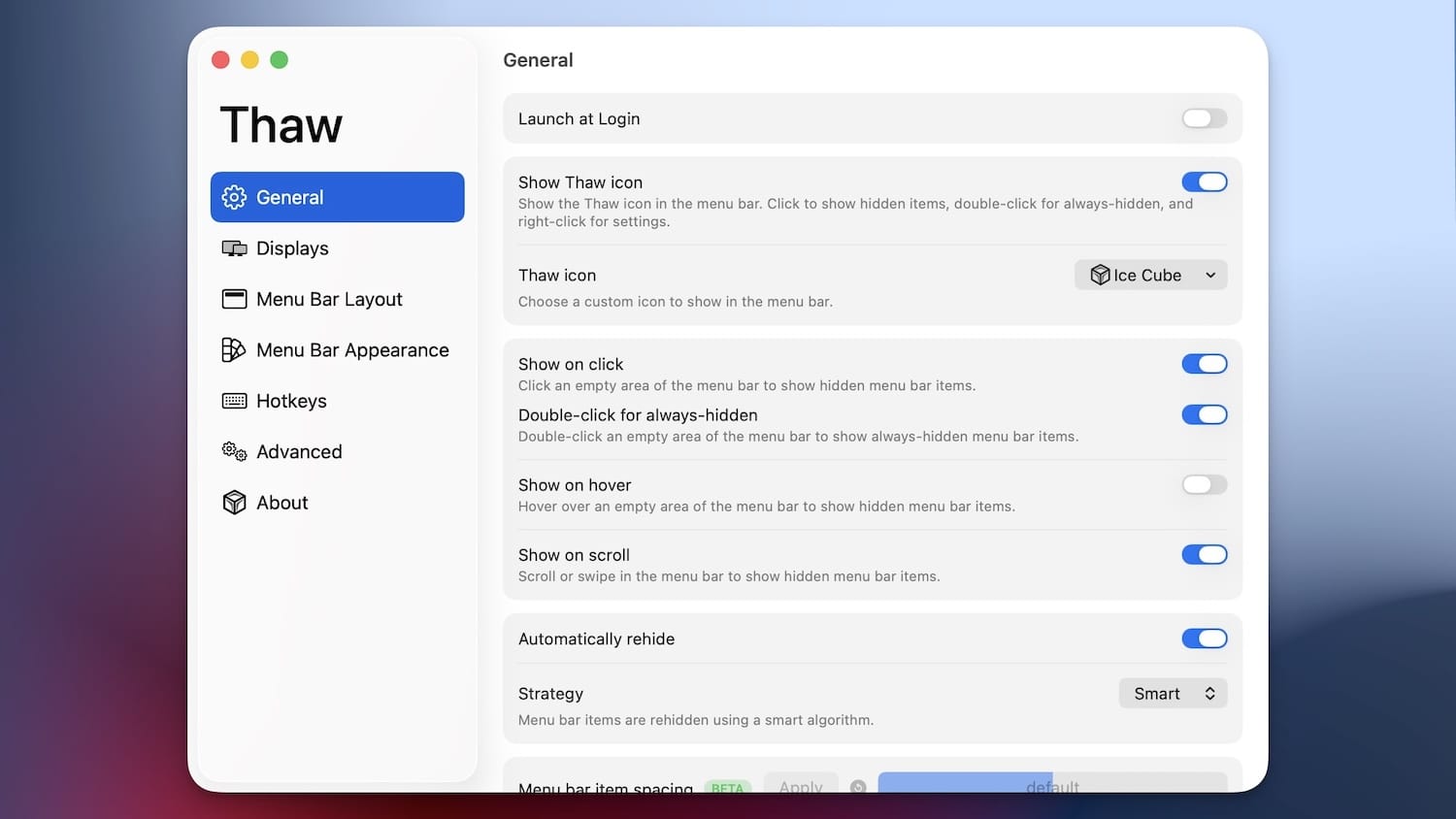The height and width of the screenshot is (819, 1456).
Task: Click the reset icon beside Apply button
Action: (x=858, y=787)
